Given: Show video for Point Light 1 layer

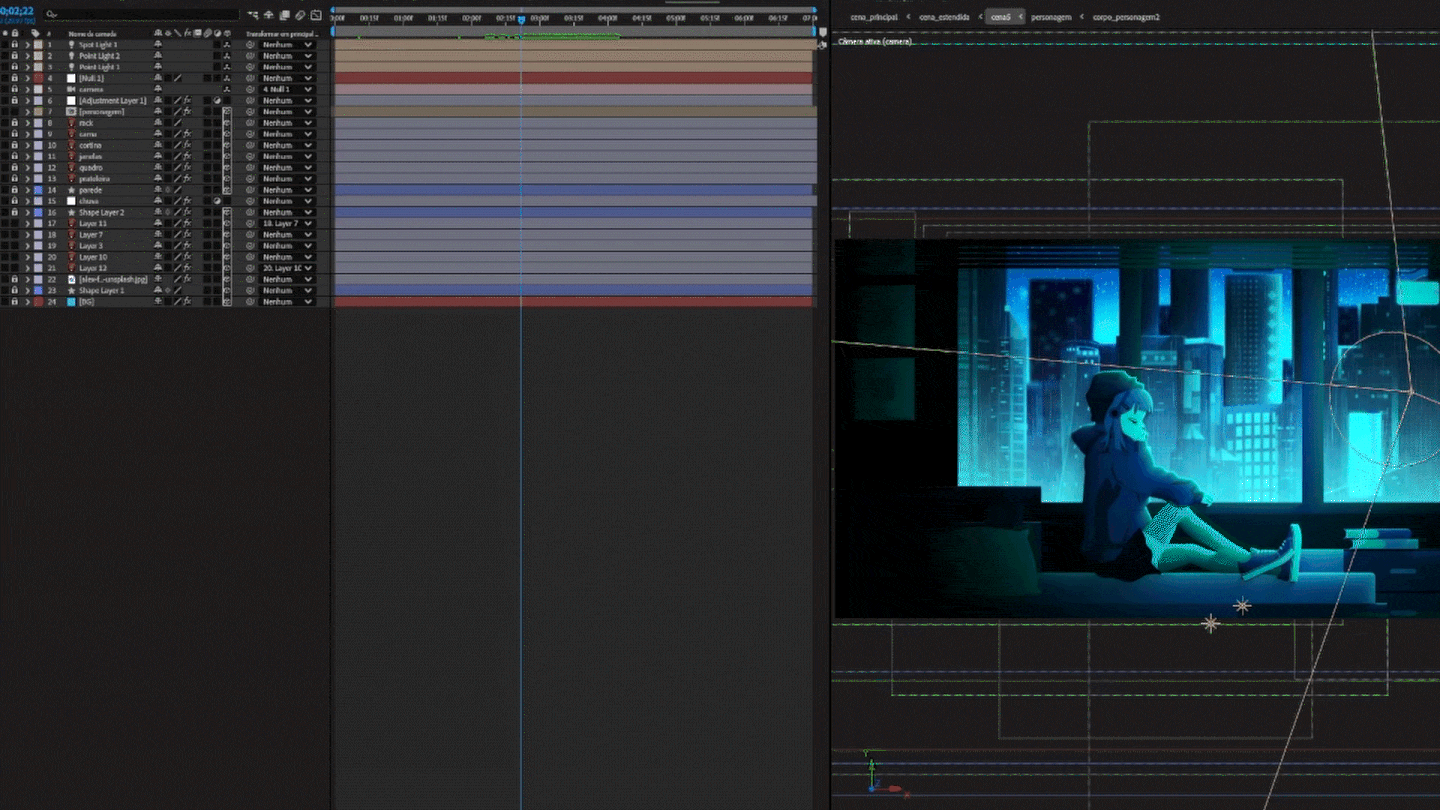Looking at the screenshot, I should pyautogui.click(x=4, y=67).
